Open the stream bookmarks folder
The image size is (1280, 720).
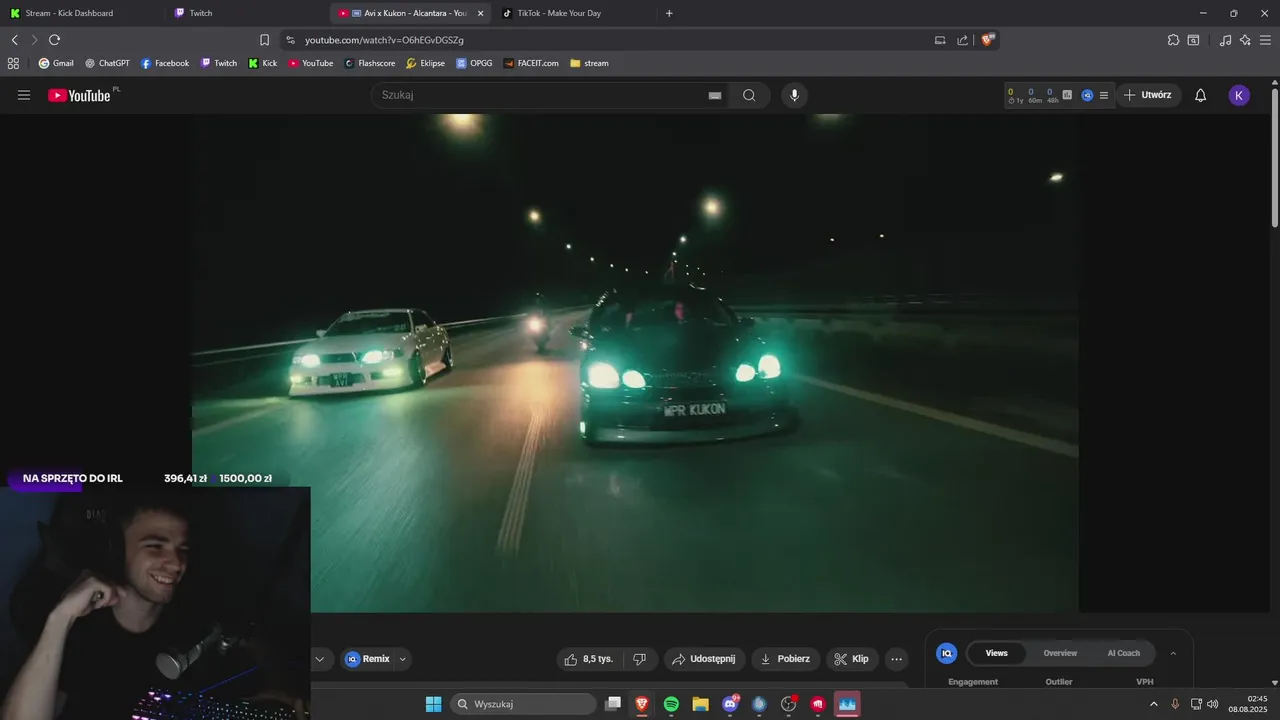click(x=589, y=63)
